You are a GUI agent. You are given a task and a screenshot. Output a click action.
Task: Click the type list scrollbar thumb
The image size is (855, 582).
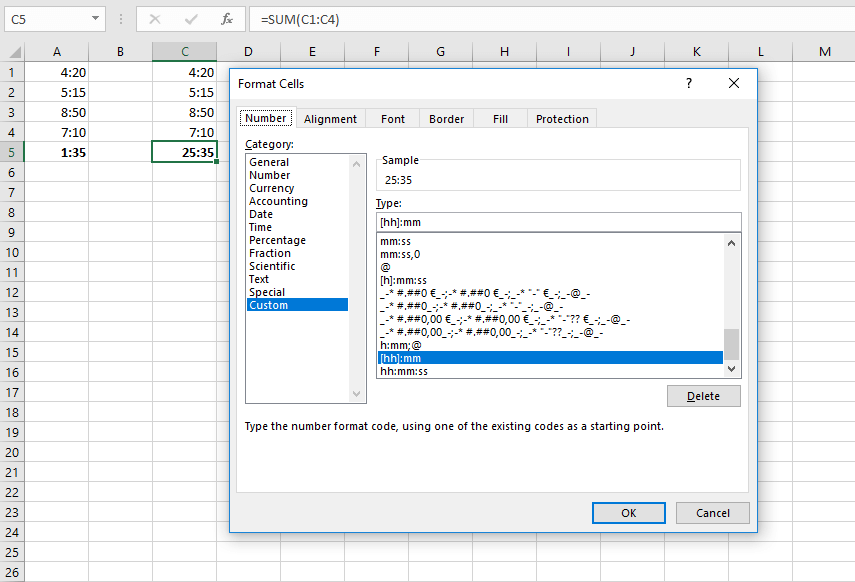[732, 344]
